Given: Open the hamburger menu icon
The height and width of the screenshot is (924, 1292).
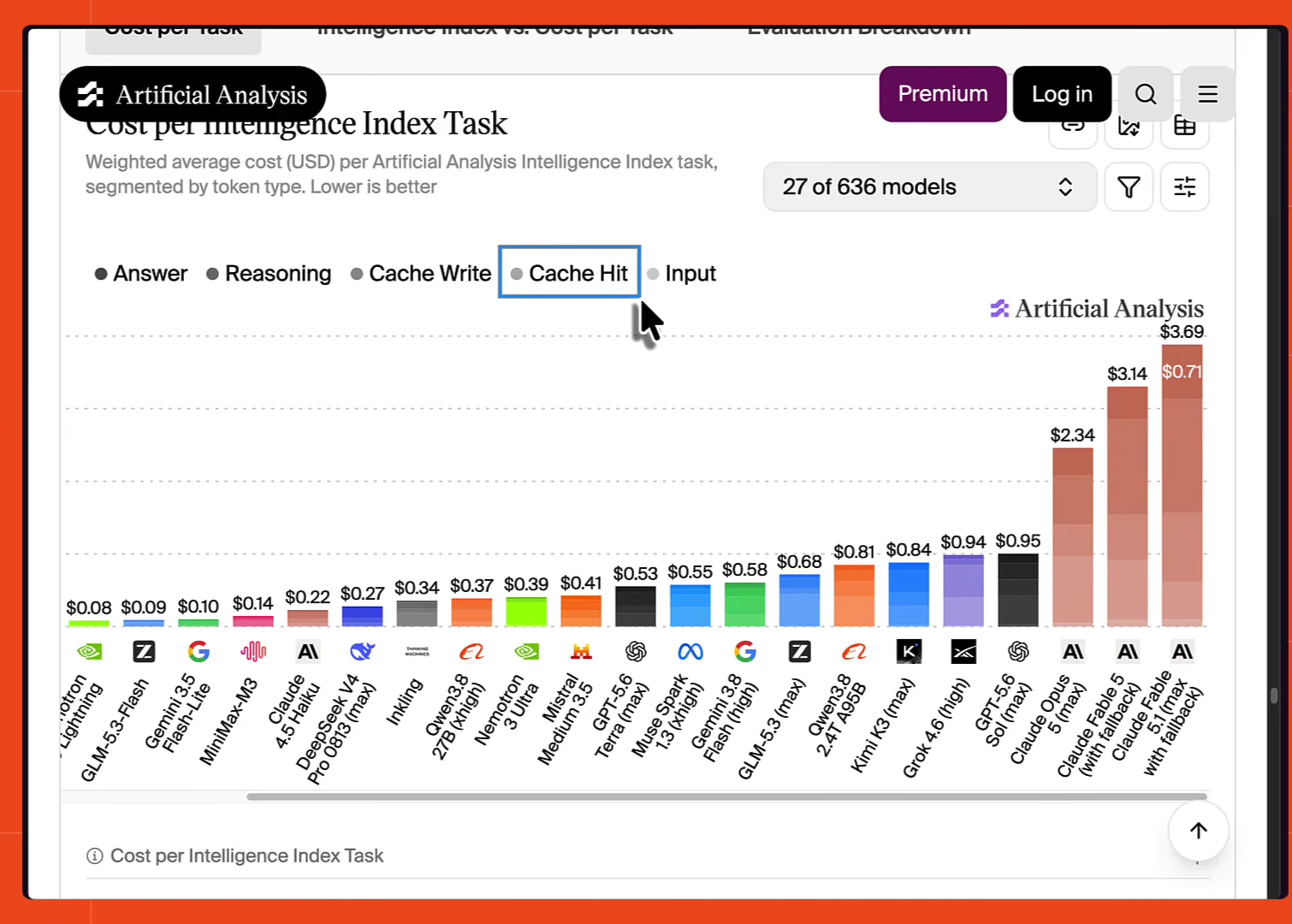Looking at the screenshot, I should point(1207,94).
